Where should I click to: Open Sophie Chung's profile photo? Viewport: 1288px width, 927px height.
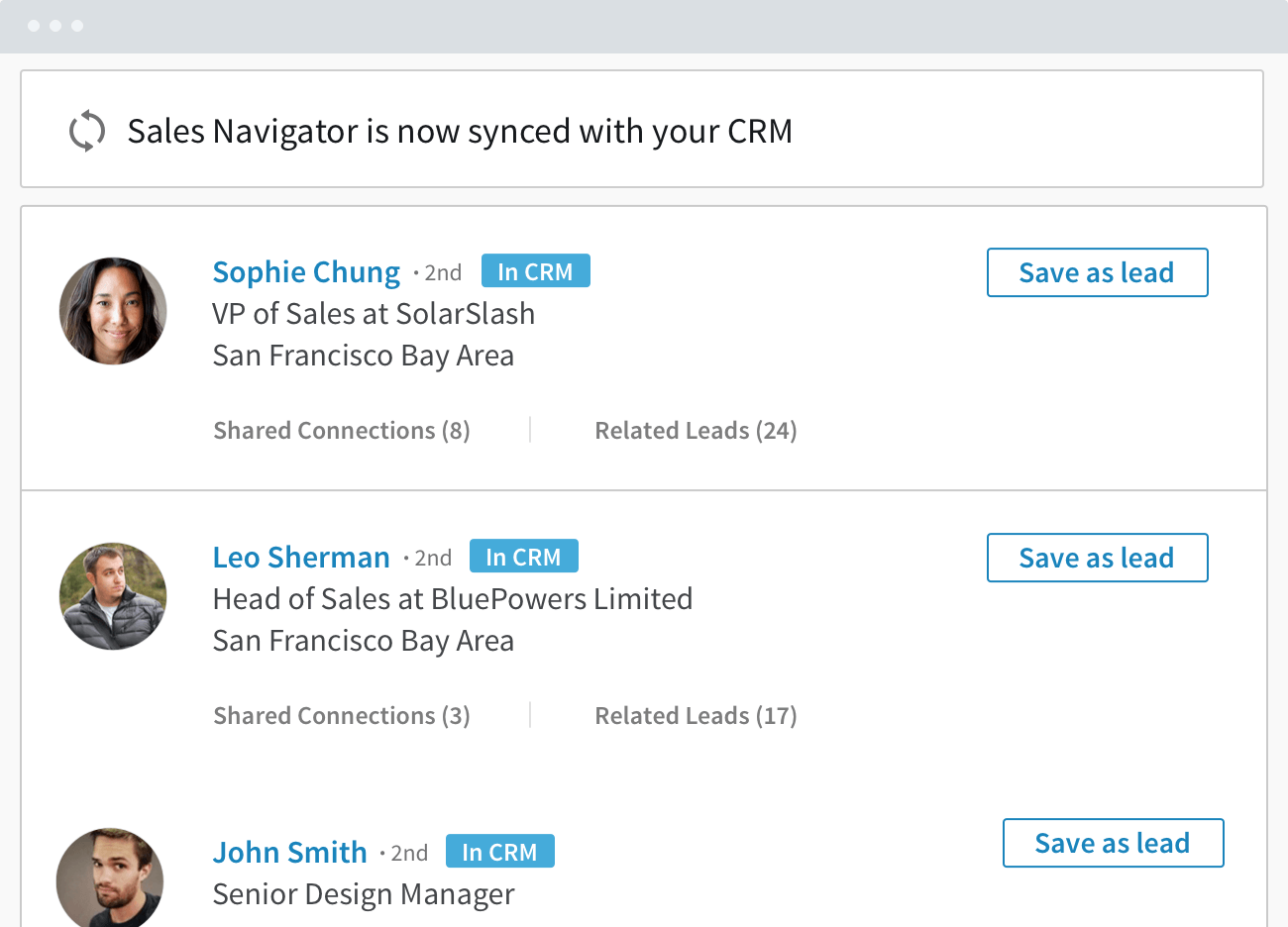pos(113,311)
